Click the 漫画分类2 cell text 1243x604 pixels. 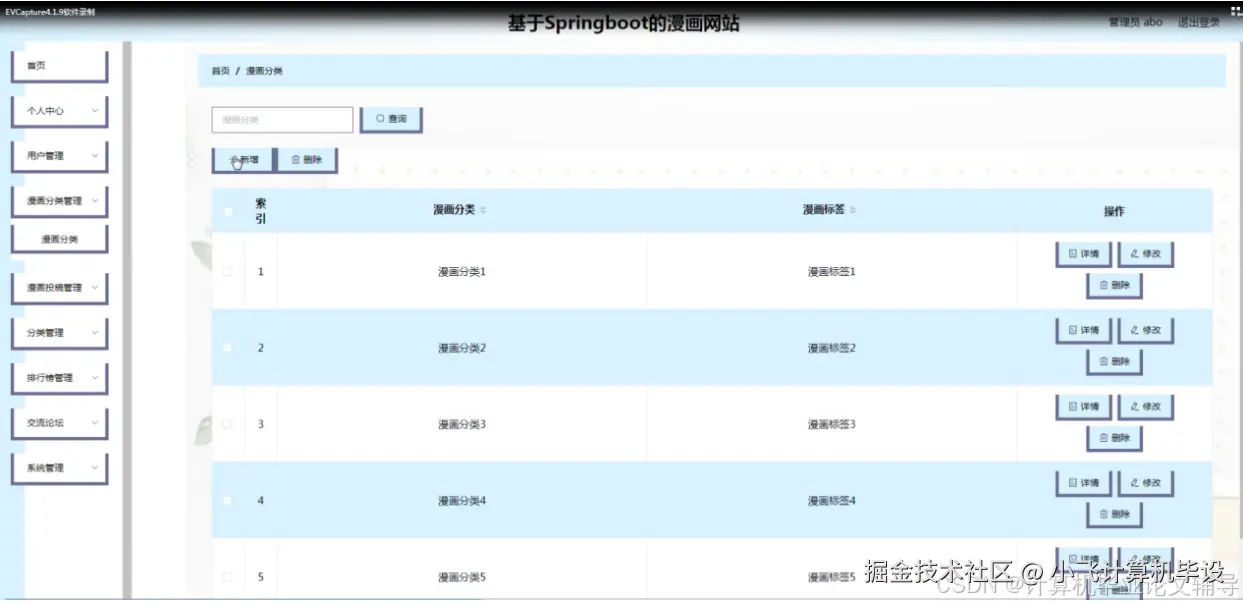[x=461, y=348]
